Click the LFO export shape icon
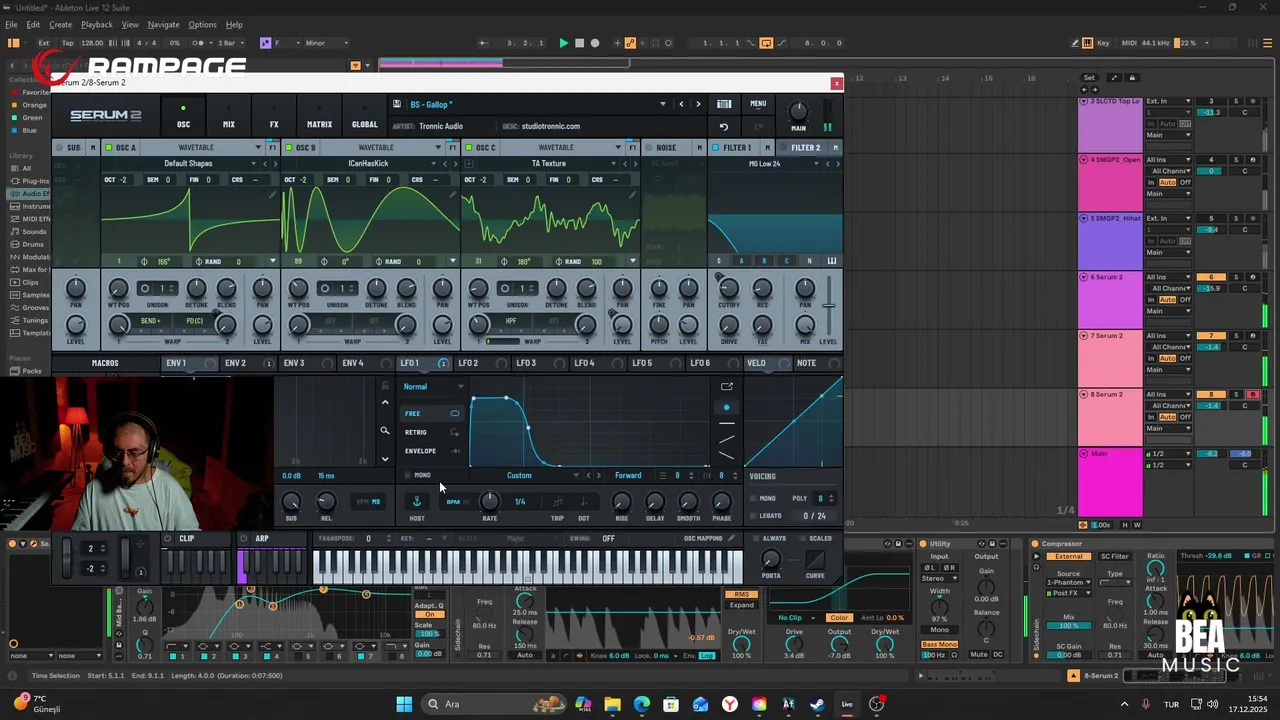This screenshot has width=1280, height=720. tap(727, 387)
